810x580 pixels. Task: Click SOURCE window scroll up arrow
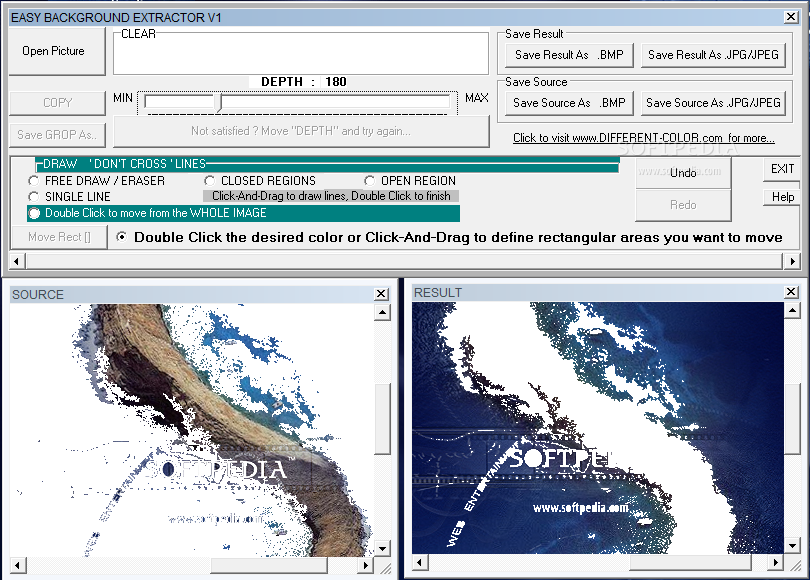[x=382, y=312]
